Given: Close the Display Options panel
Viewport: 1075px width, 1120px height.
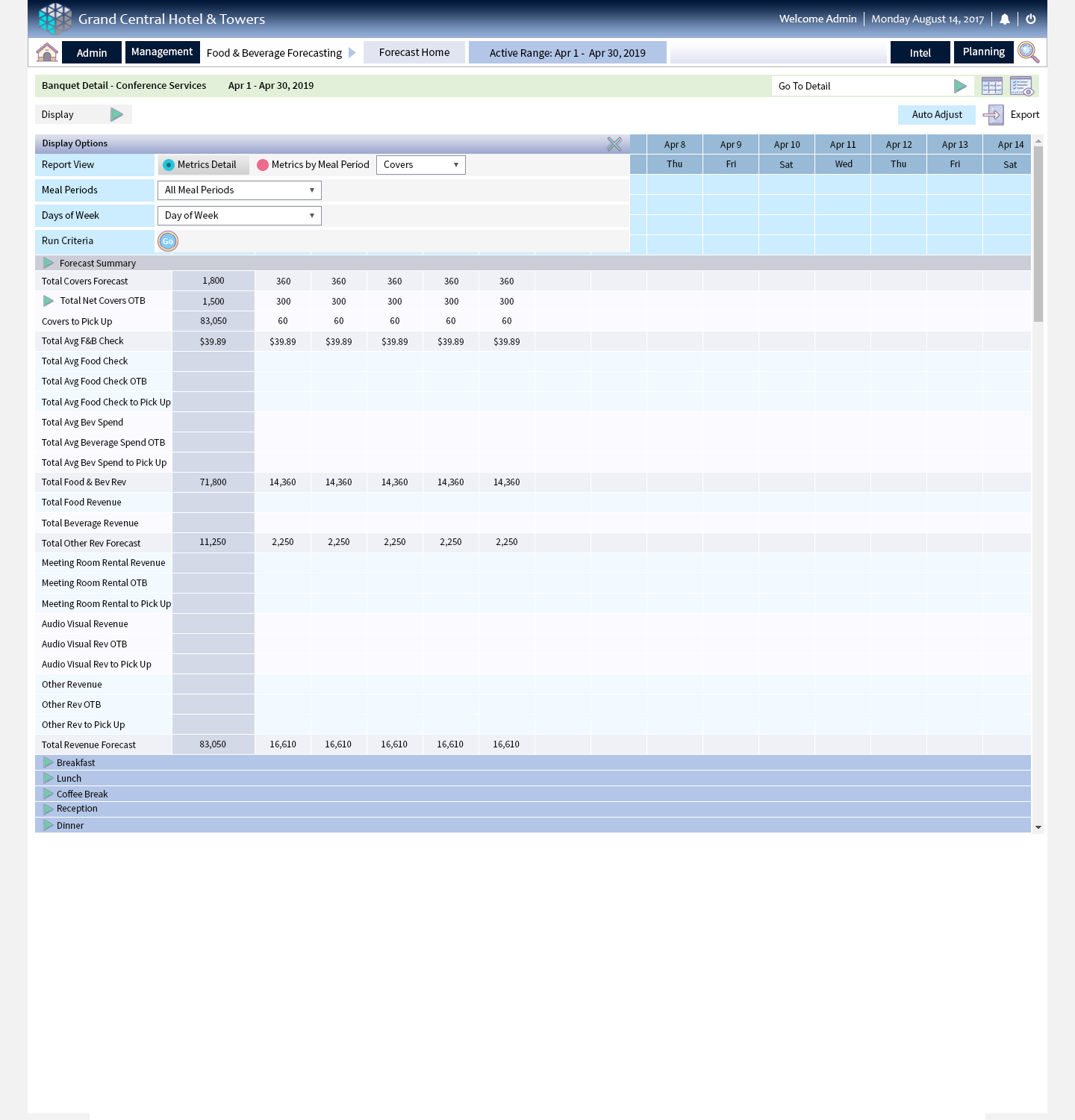Looking at the screenshot, I should pos(614,144).
